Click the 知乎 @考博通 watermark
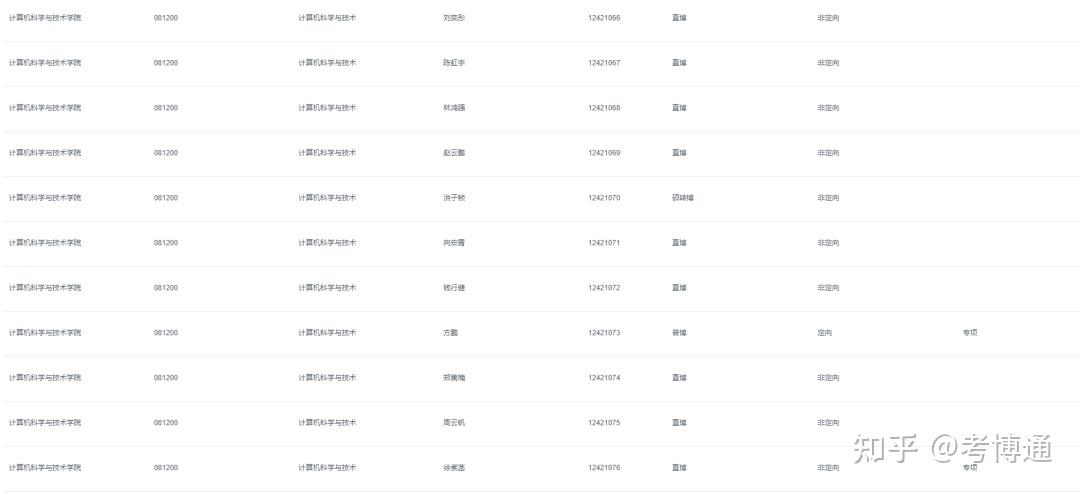The height and width of the screenshot is (493, 1080). pyautogui.click(x=953, y=449)
